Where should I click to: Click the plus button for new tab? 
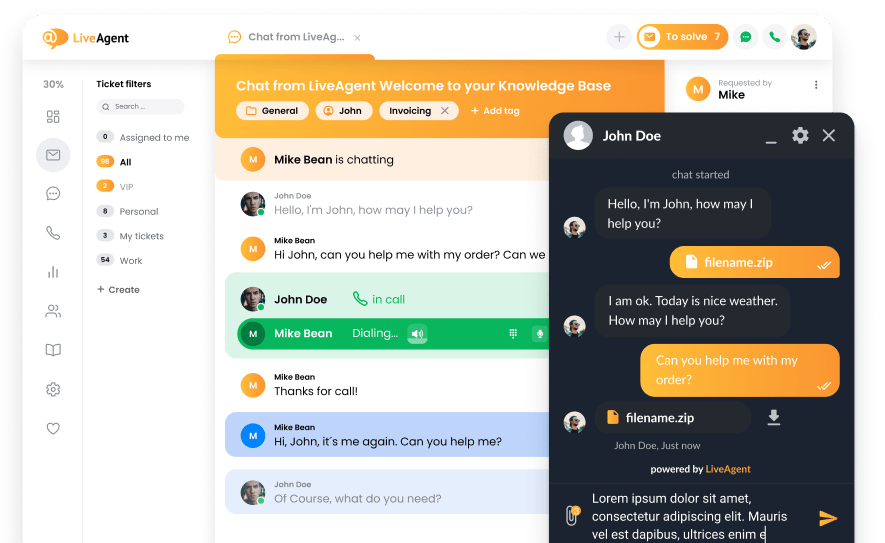(619, 37)
